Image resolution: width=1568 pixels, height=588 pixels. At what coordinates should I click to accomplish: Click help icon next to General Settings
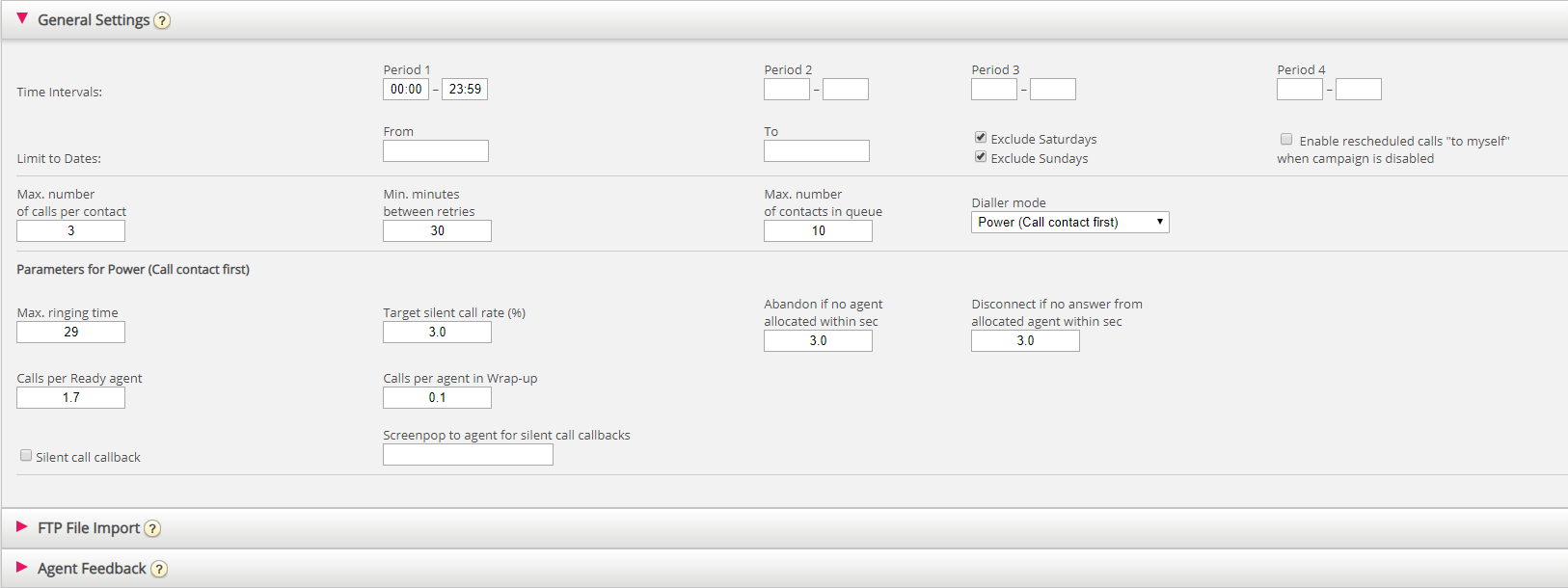pos(162,20)
